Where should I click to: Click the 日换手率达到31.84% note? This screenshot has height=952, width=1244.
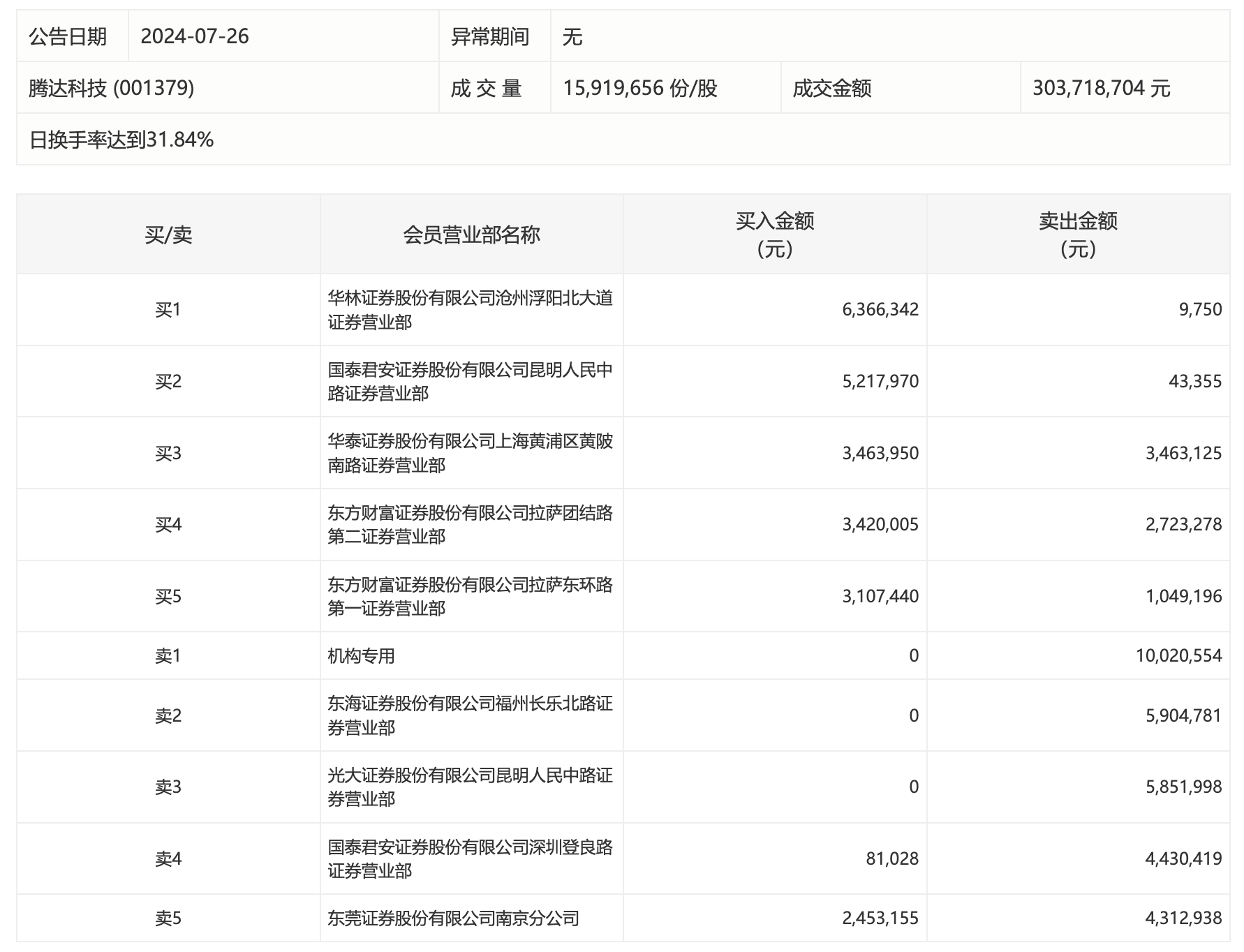[x=121, y=140]
